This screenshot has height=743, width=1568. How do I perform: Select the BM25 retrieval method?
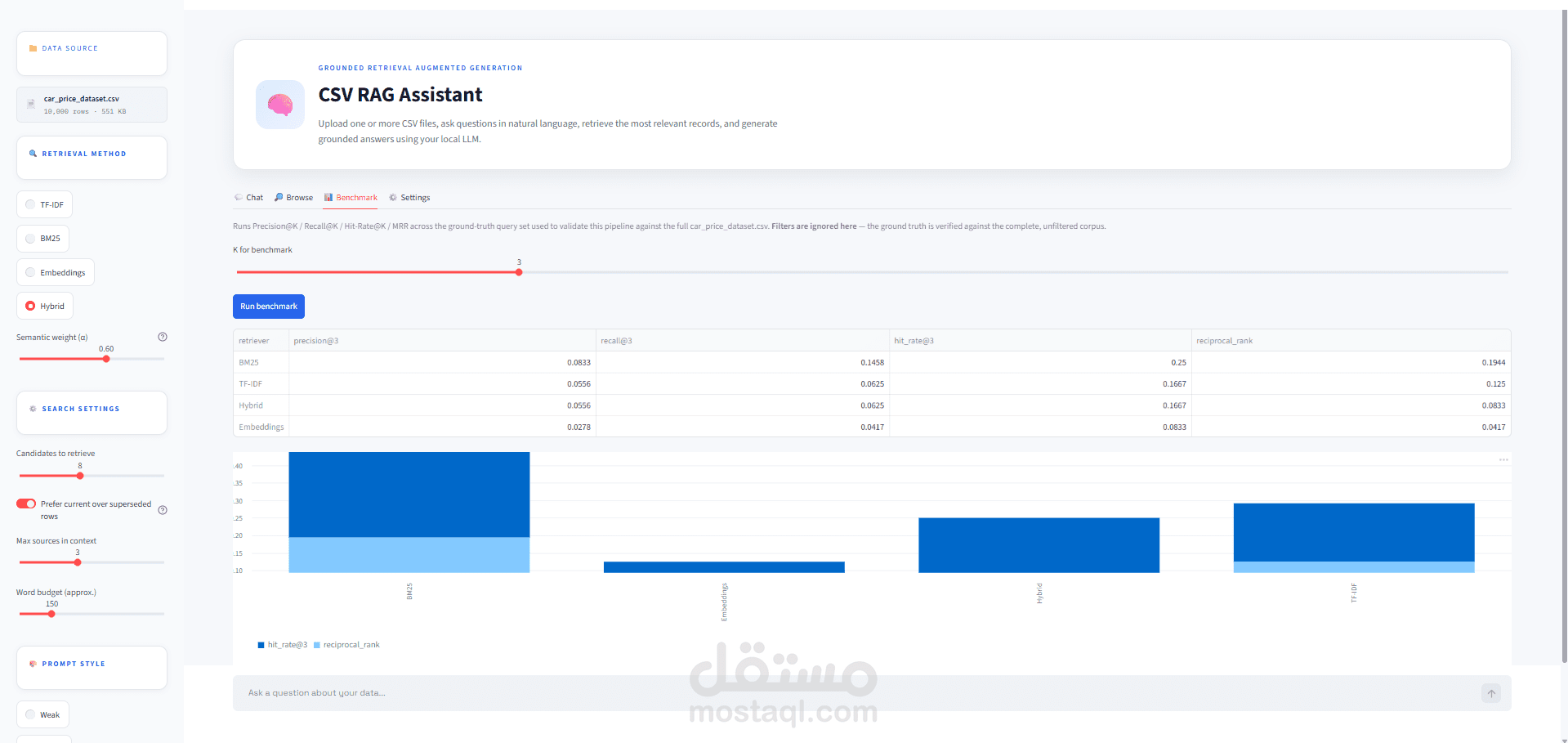[x=42, y=239]
